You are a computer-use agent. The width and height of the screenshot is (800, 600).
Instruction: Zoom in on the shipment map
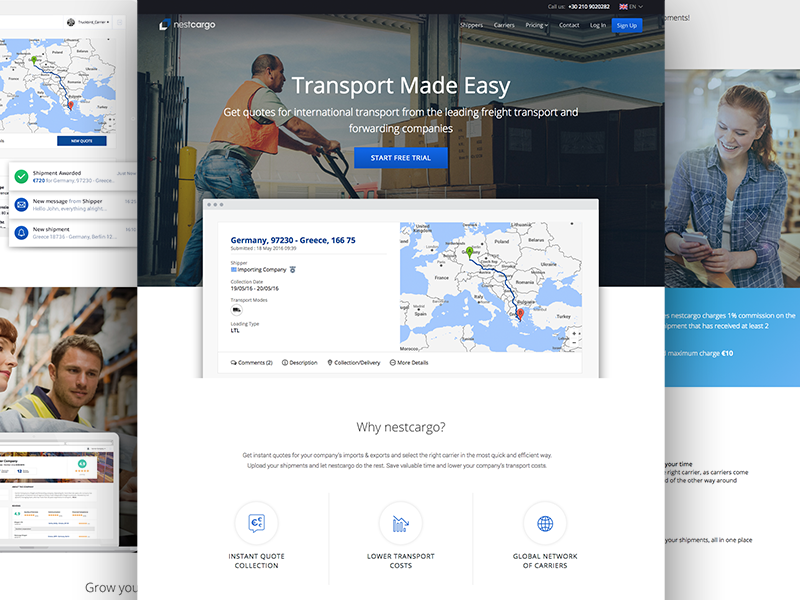pos(574,334)
